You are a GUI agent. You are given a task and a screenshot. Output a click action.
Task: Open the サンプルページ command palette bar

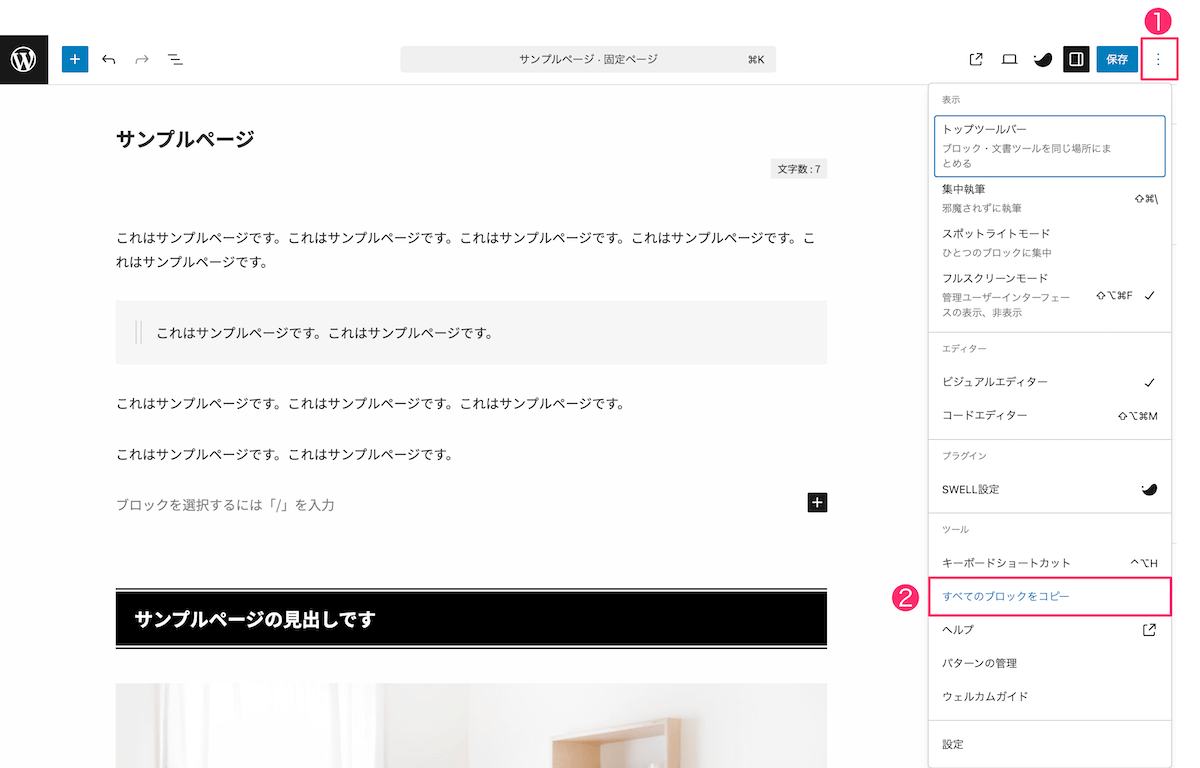tap(588, 60)
